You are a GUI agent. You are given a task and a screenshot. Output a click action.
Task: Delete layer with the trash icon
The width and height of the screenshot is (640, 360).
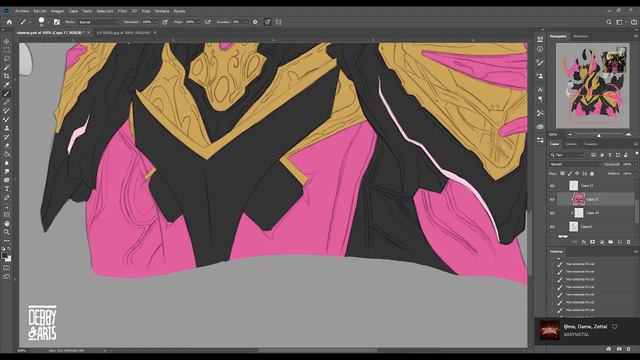629,242
